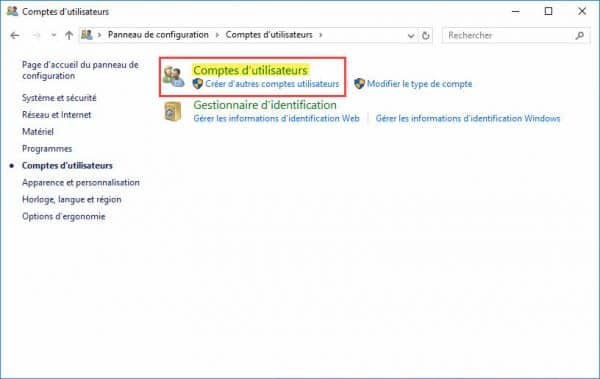The image size is (600, 379).
Task: Click shield icon beside Créer d'autres comptes
Action: 198,84
